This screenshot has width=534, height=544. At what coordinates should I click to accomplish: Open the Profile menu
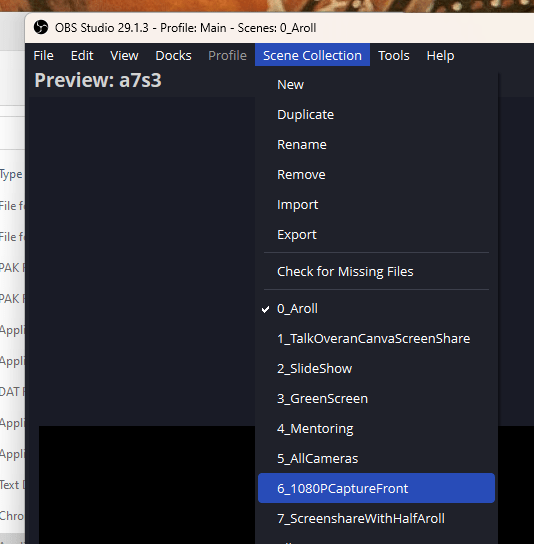coord(227,56)
